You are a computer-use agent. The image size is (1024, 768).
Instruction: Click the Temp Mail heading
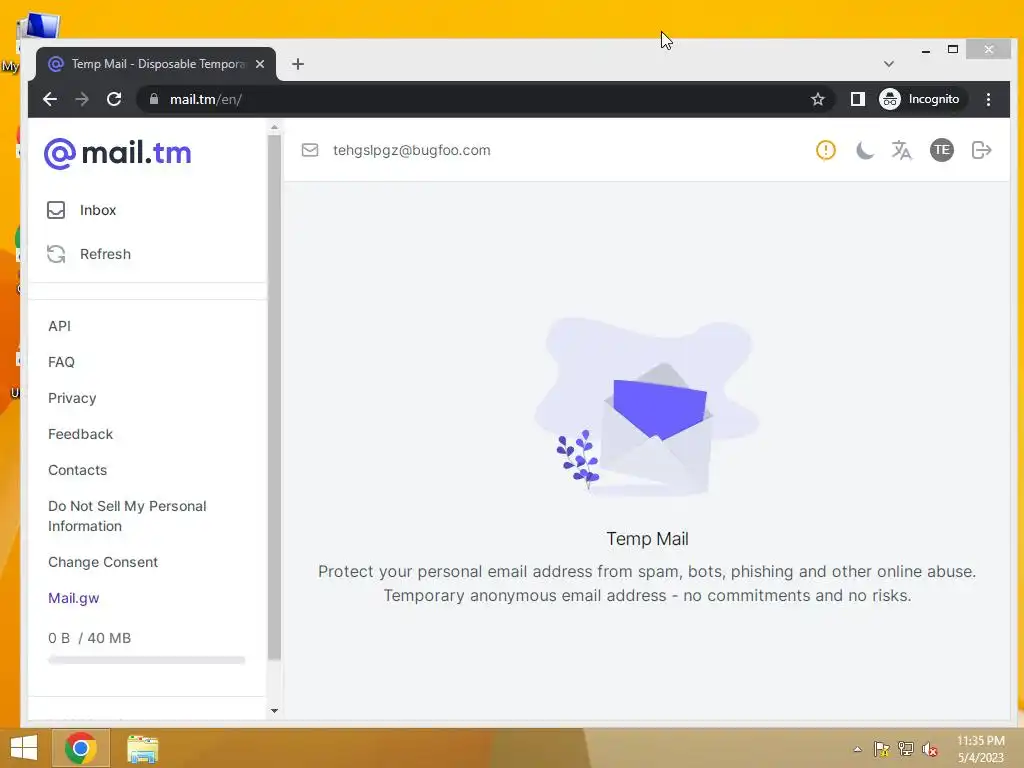coord(647,539)
